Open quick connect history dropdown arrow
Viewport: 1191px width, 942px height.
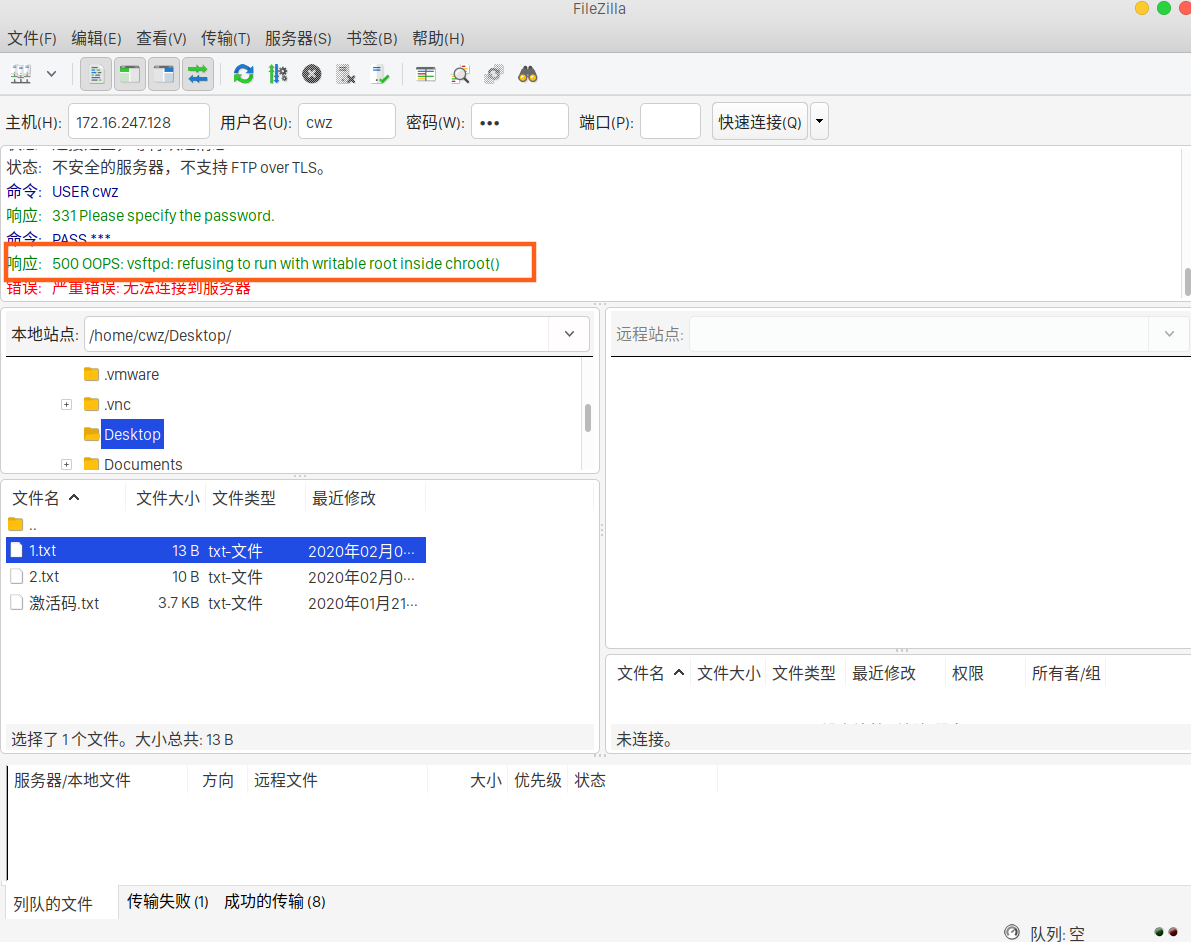click(x=820, y=122)
